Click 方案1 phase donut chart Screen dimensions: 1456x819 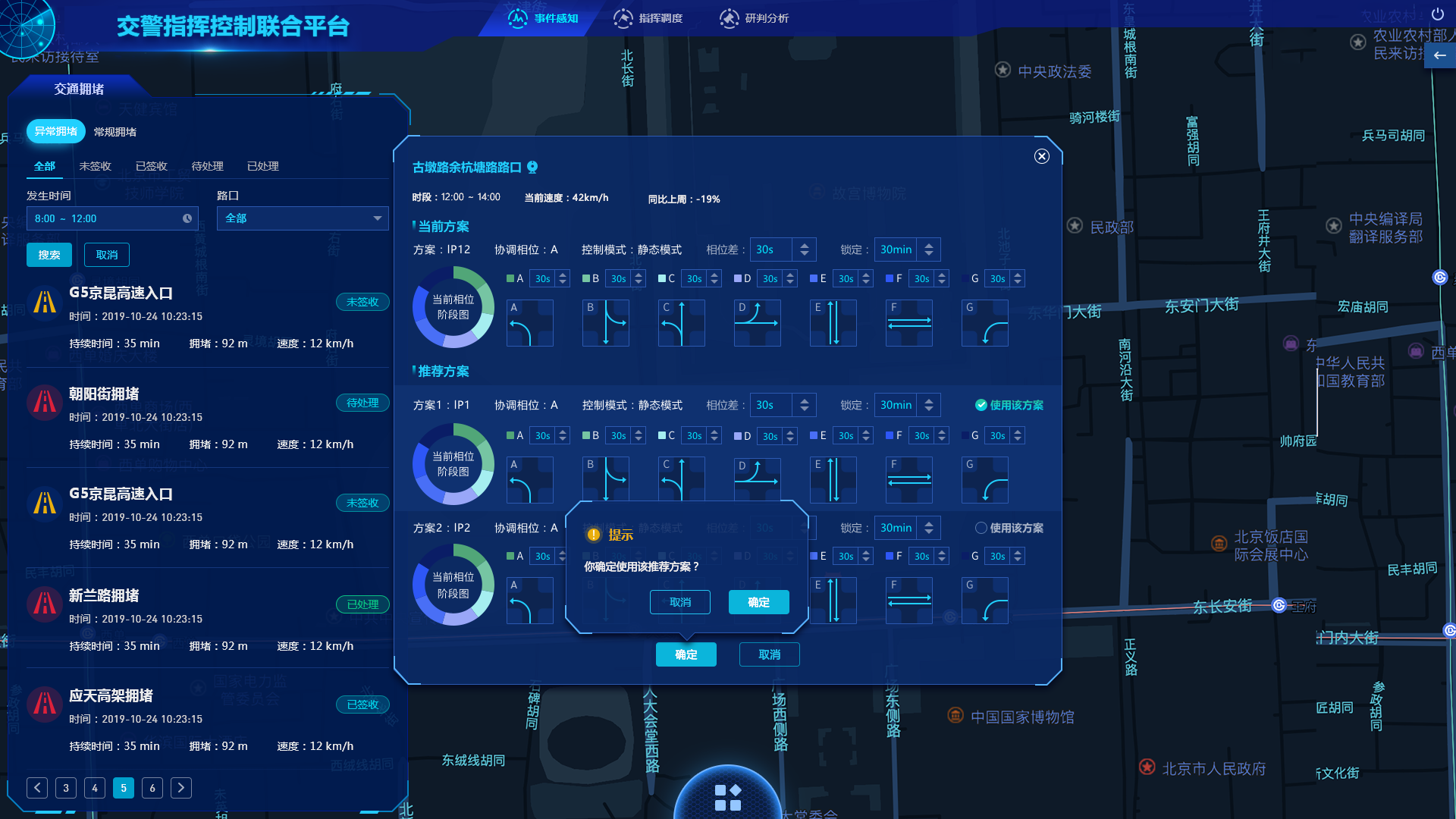453,464
